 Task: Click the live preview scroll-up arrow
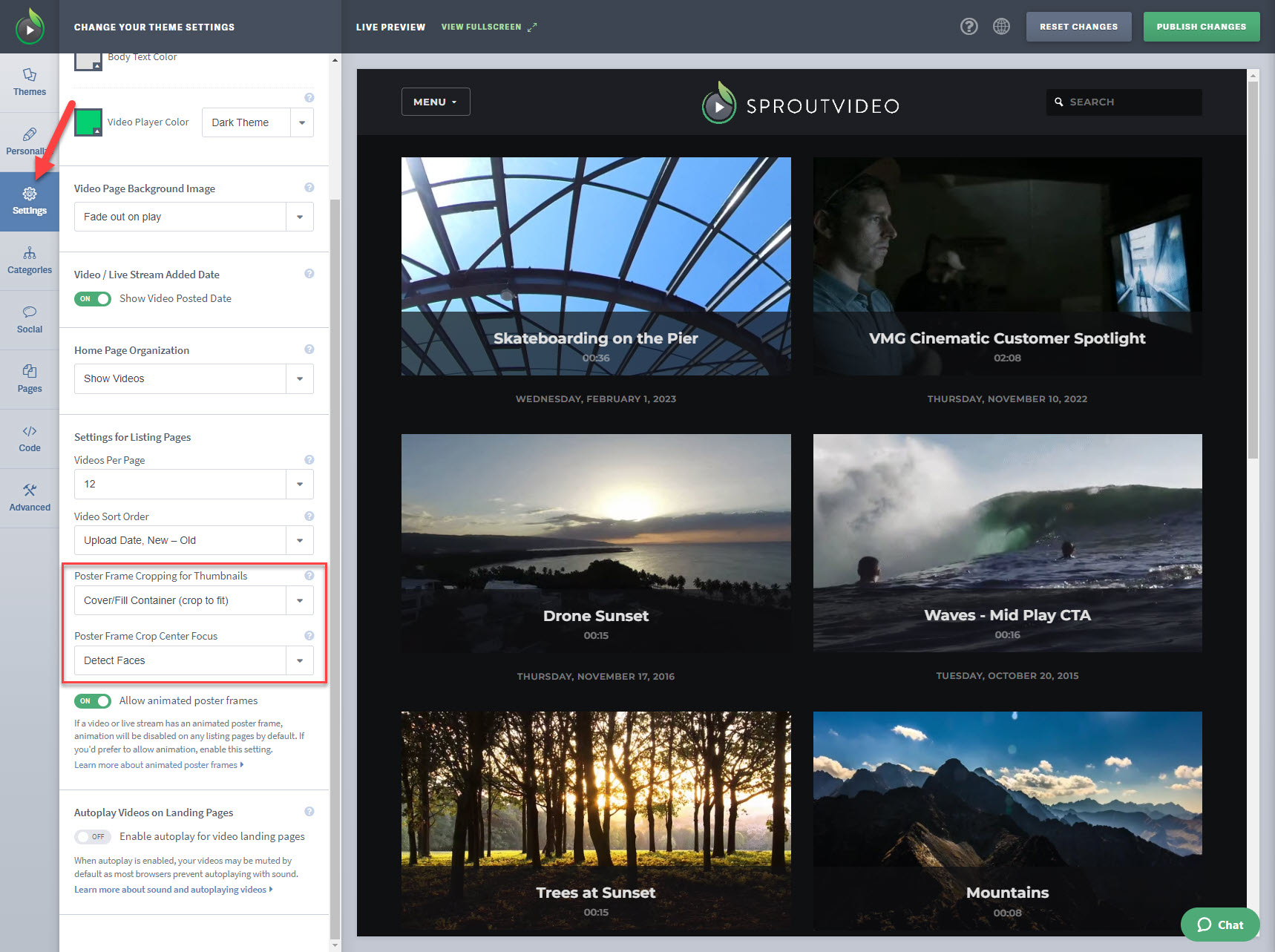click(1253, 75)
